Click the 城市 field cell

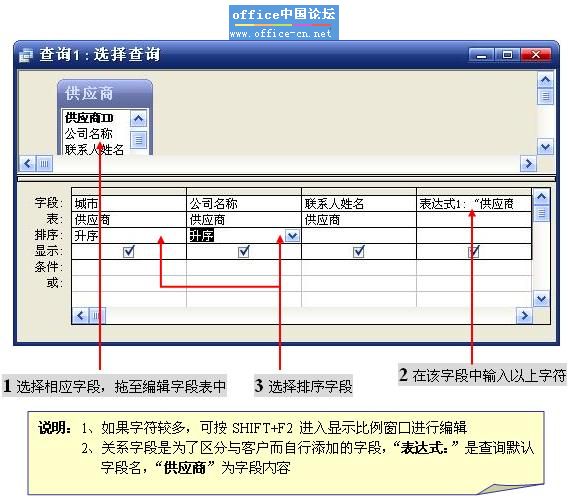coord(129,204)
